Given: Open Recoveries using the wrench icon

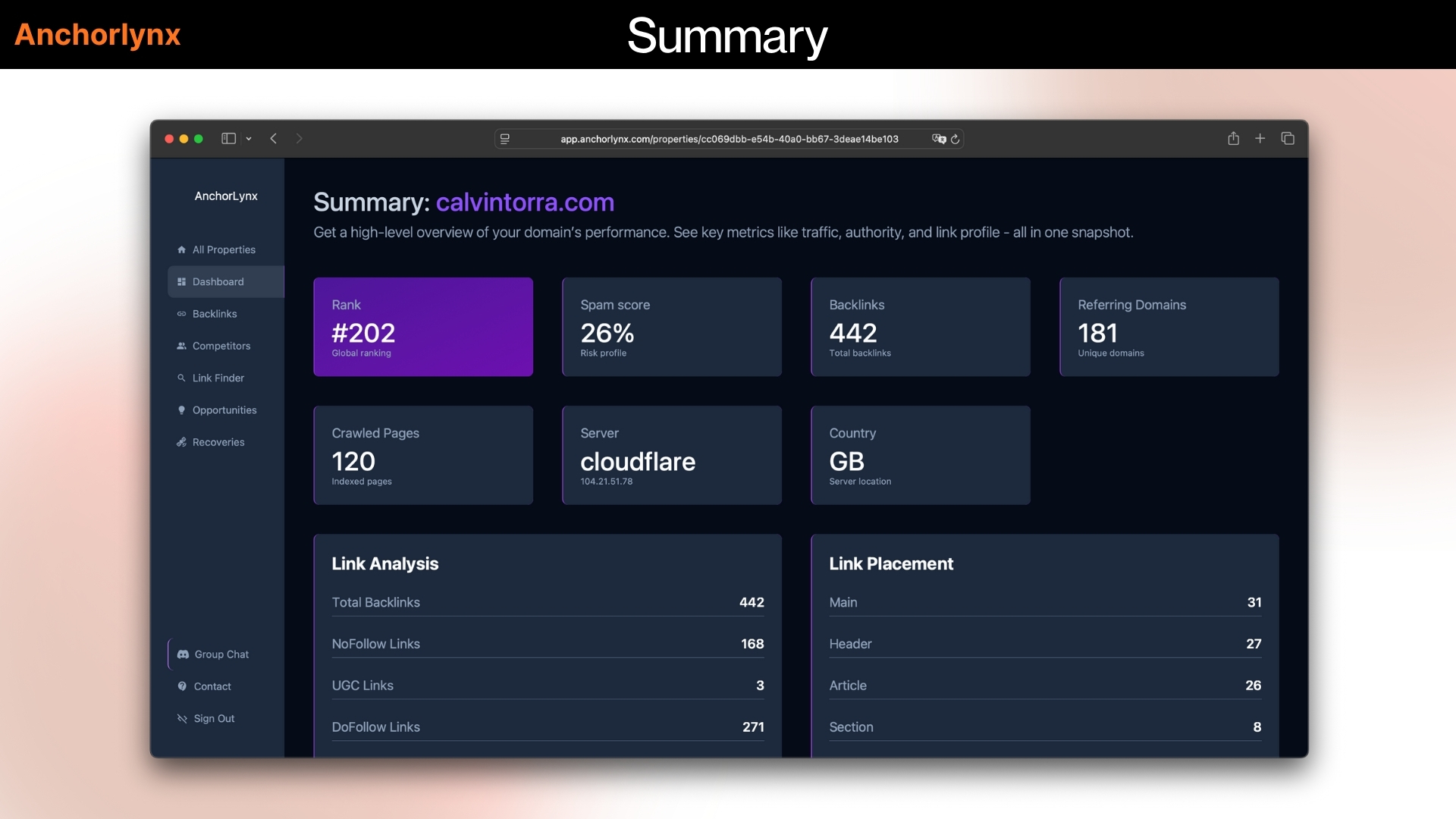Looking at the screenshot, I should tap(181, 442).
